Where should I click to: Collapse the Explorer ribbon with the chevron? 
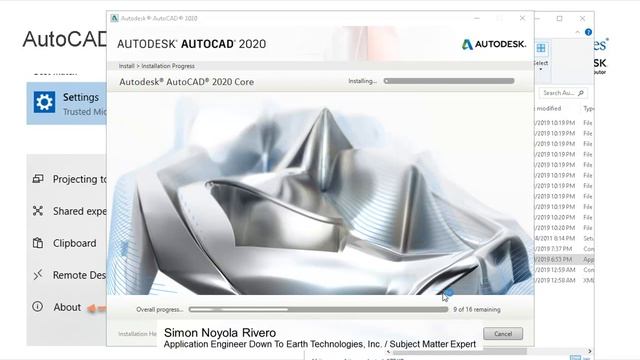pyautogui.click(x=578, y=32)
